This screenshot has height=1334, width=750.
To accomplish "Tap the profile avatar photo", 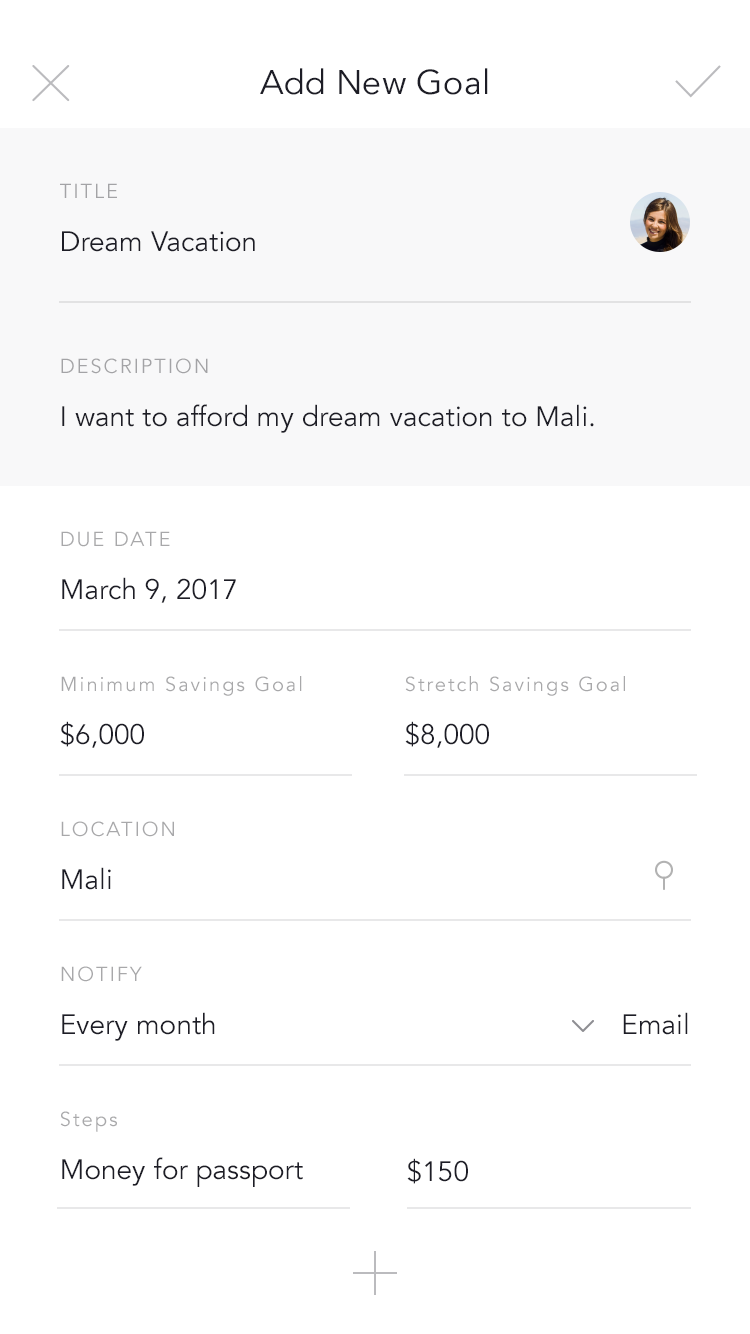I will coord(660,222).
